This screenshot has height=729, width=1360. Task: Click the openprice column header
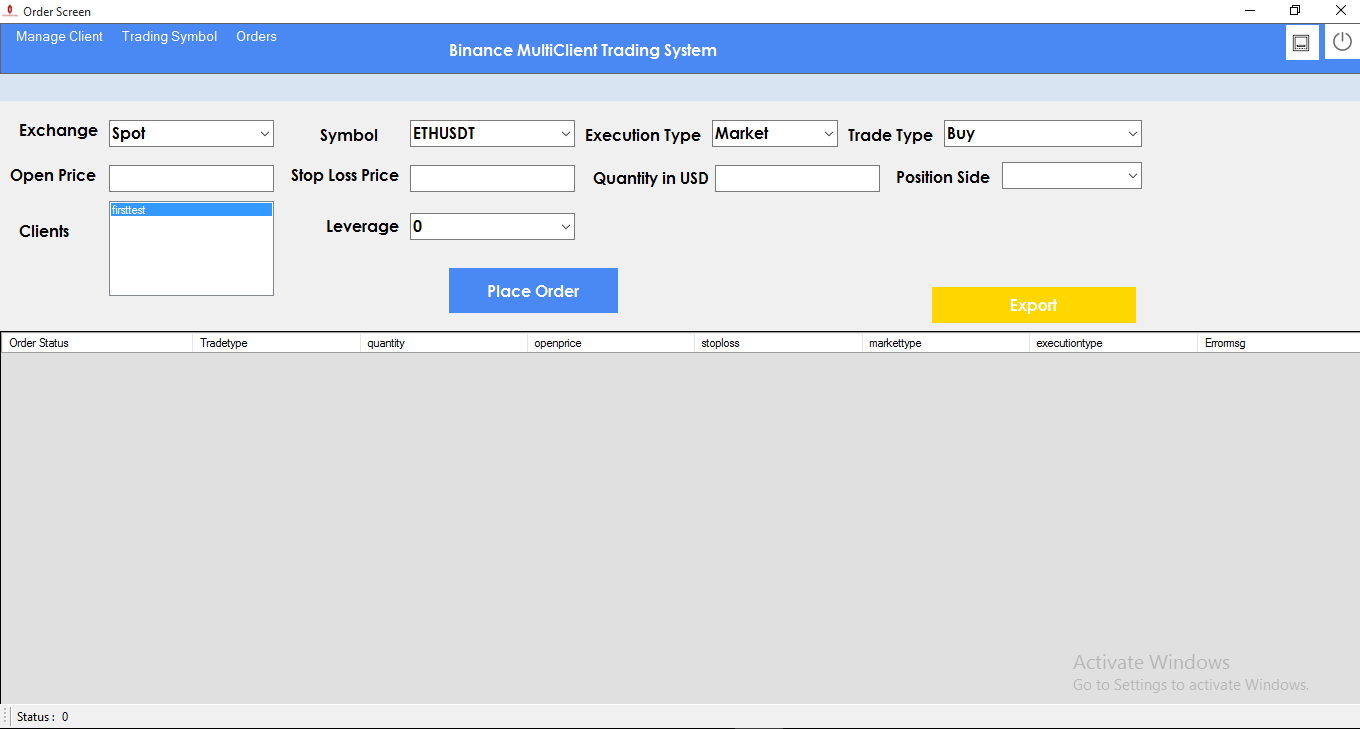(x=611, y=343)
